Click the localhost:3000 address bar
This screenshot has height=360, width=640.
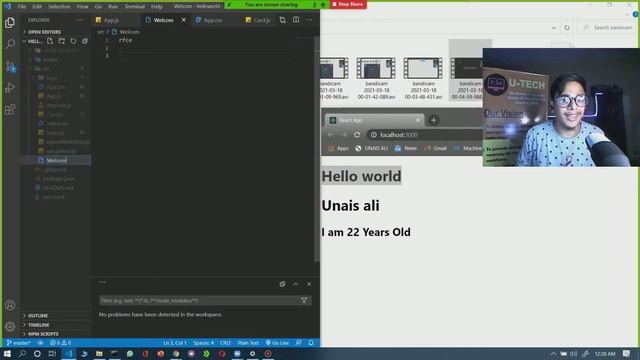(x=424, y=135)
